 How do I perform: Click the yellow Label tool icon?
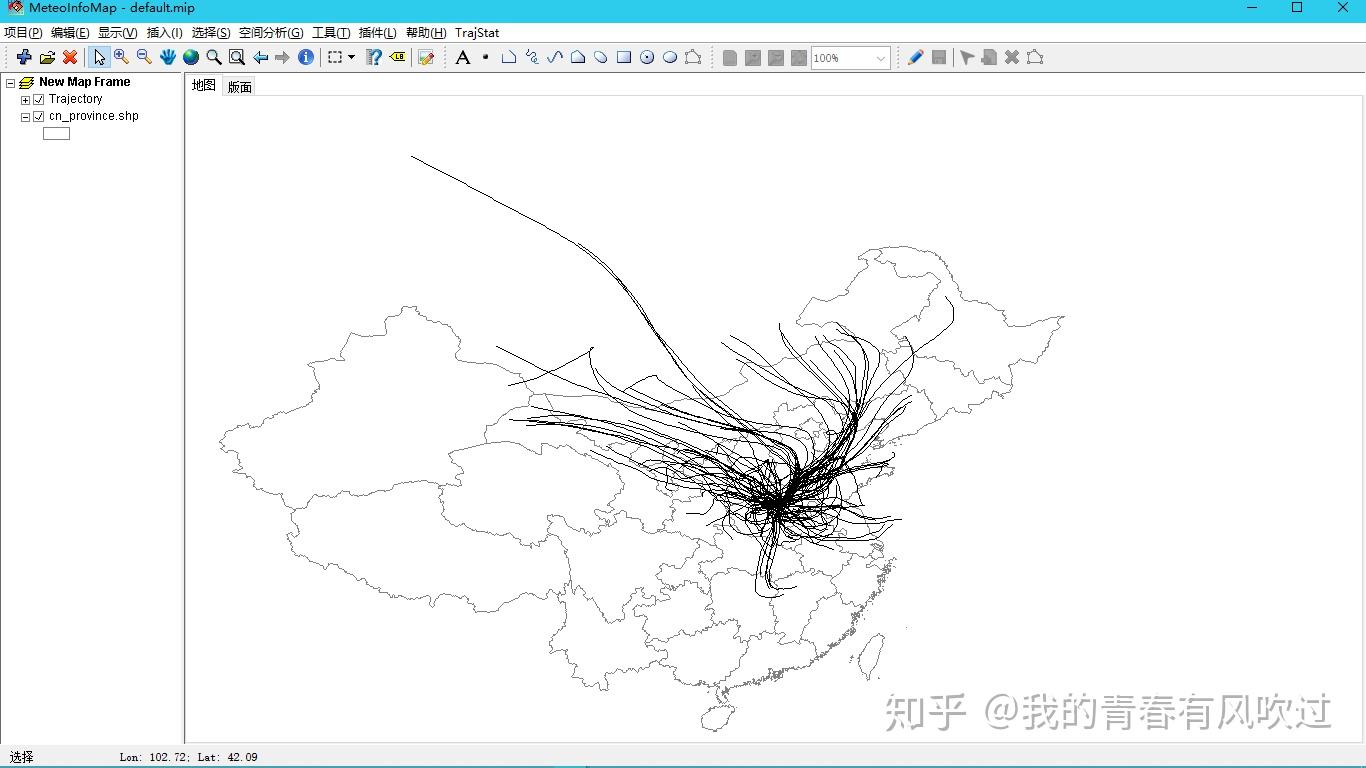pyautogui.click(x=397, y=58)
